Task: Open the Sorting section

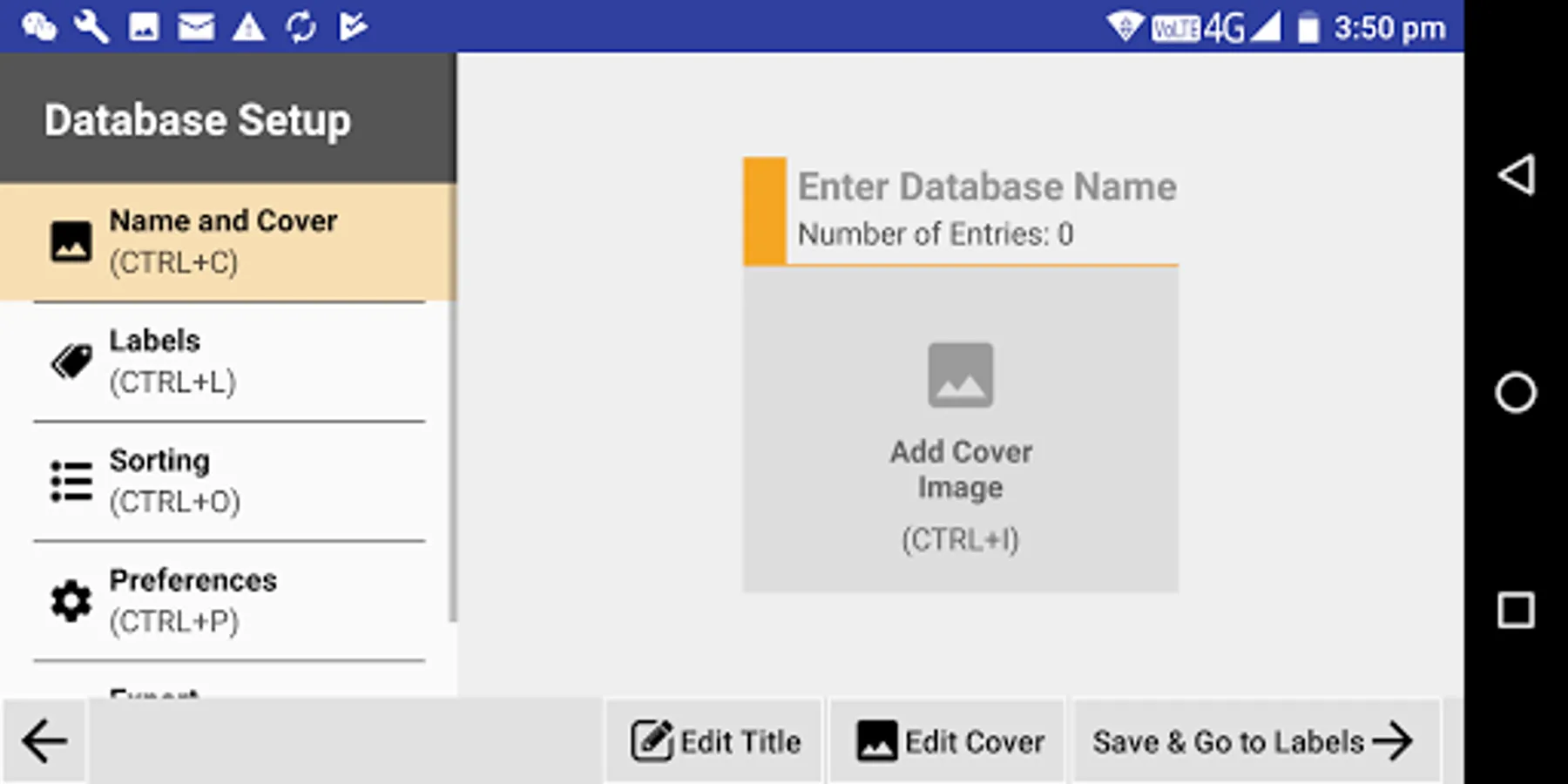Action: click(x=228, y=481)
